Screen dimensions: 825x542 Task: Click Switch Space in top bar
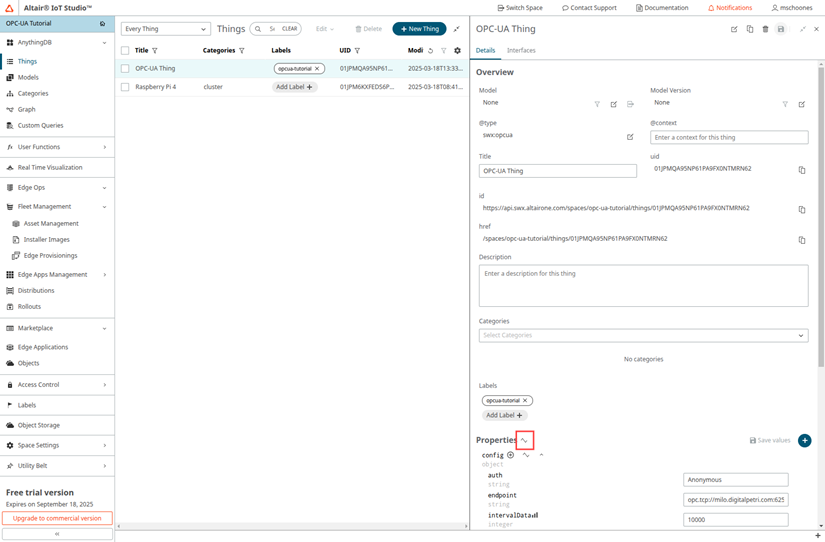pyautogui.click(x=520, y=8)
